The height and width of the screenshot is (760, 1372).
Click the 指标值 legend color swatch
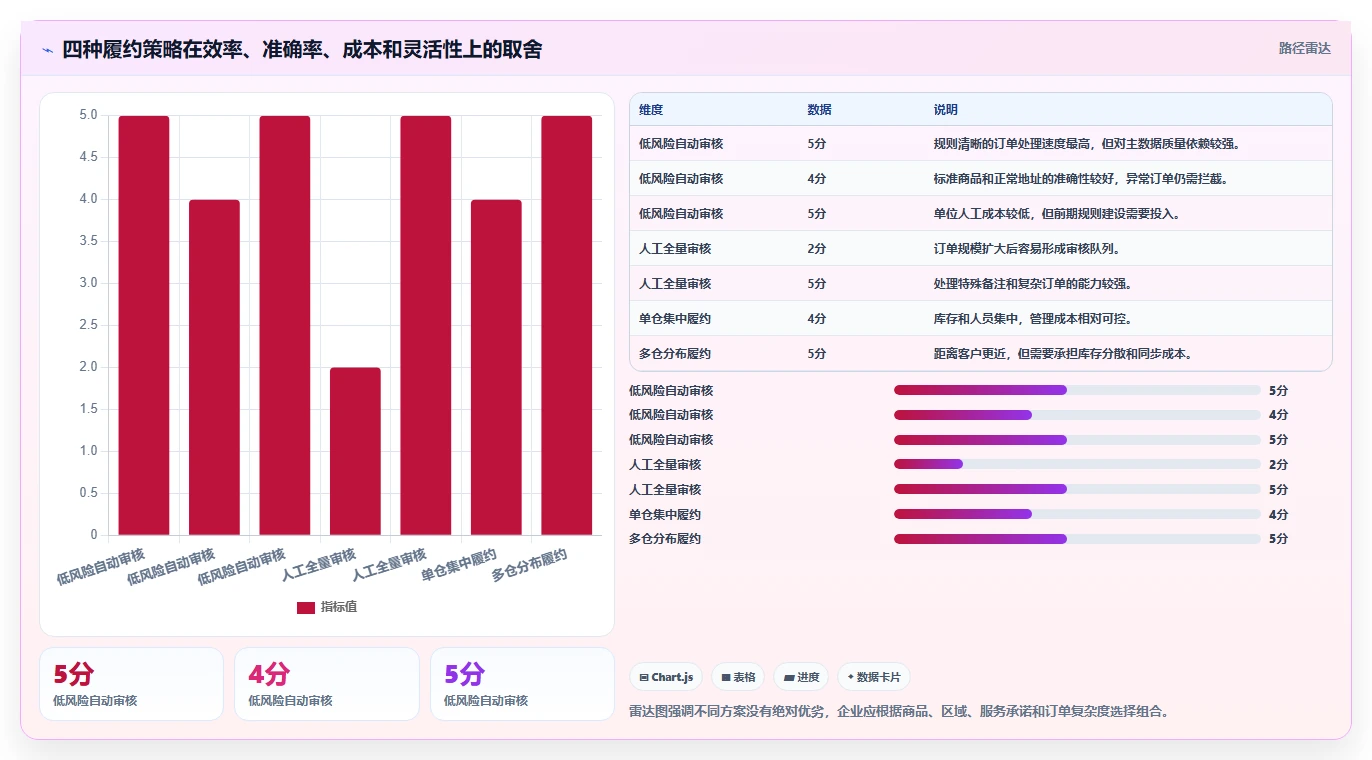point(306,607)
